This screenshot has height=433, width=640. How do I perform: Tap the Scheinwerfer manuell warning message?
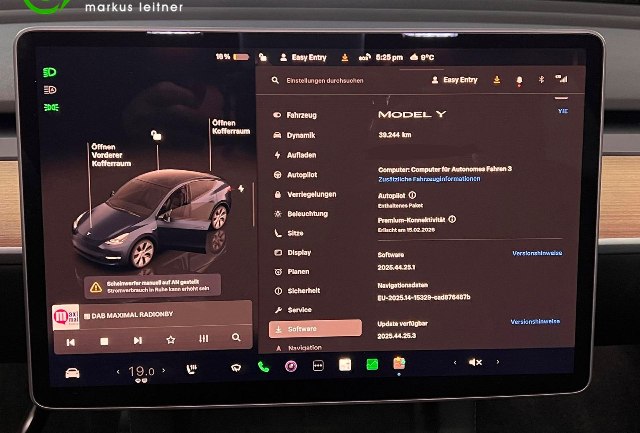coord(152,286)
